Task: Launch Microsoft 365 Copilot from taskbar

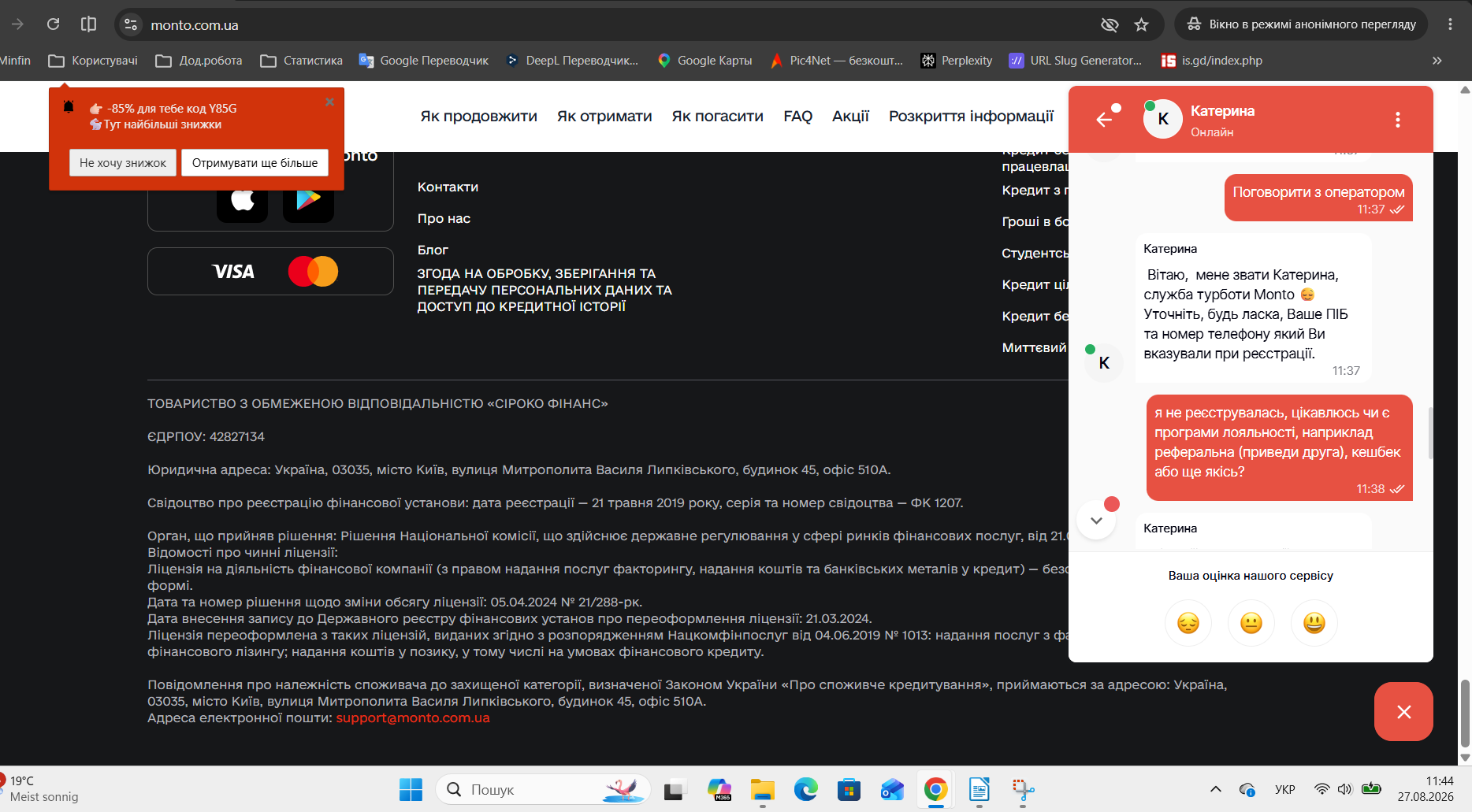Action: pos(719,789)
